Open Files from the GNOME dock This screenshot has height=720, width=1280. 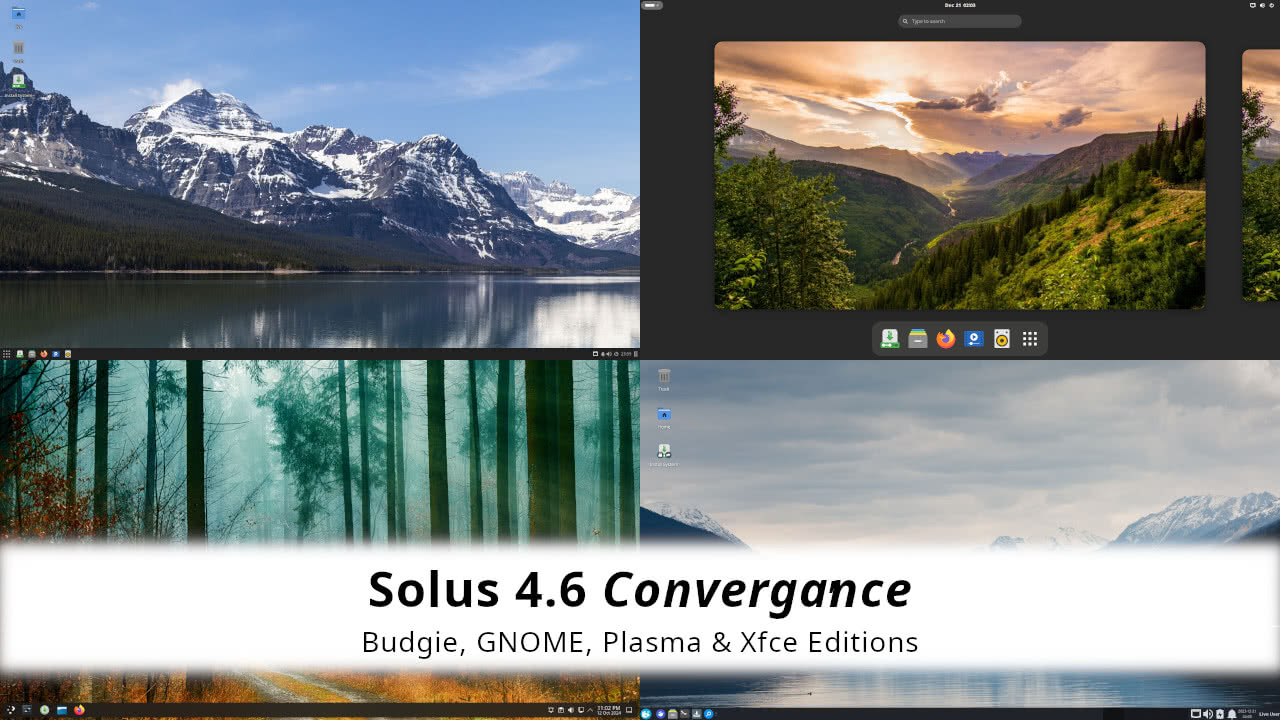(x=918, y=339)
